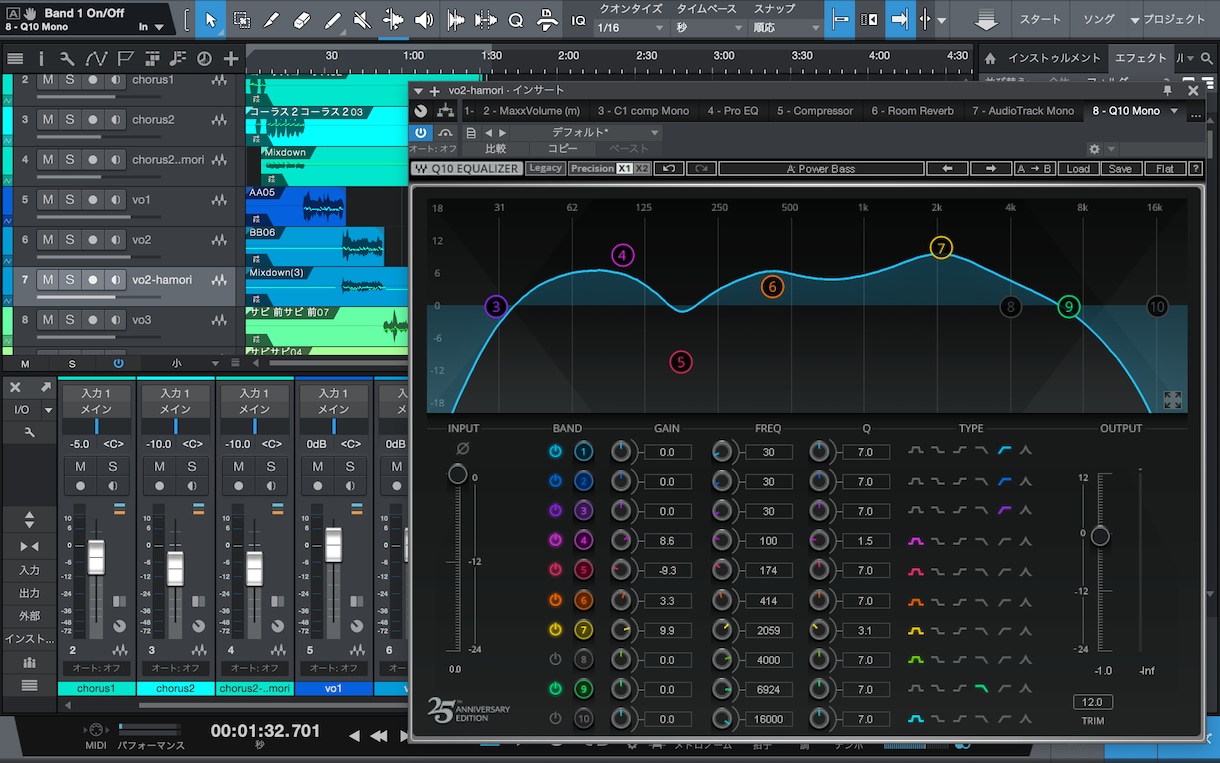Open plugin gear settings icon
The width and height of the screenshot is (1220, 763).
[1095, 149]
